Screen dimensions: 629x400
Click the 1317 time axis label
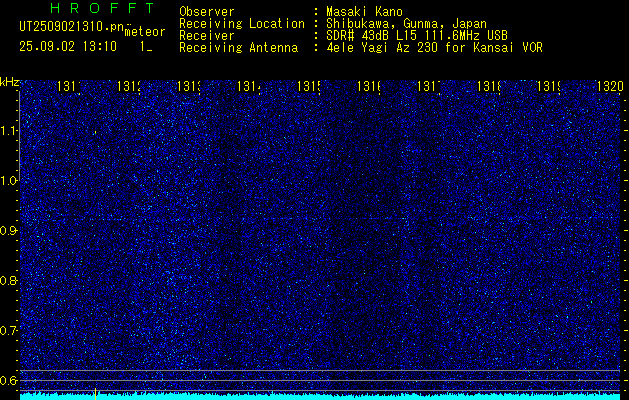coord(429,86)
